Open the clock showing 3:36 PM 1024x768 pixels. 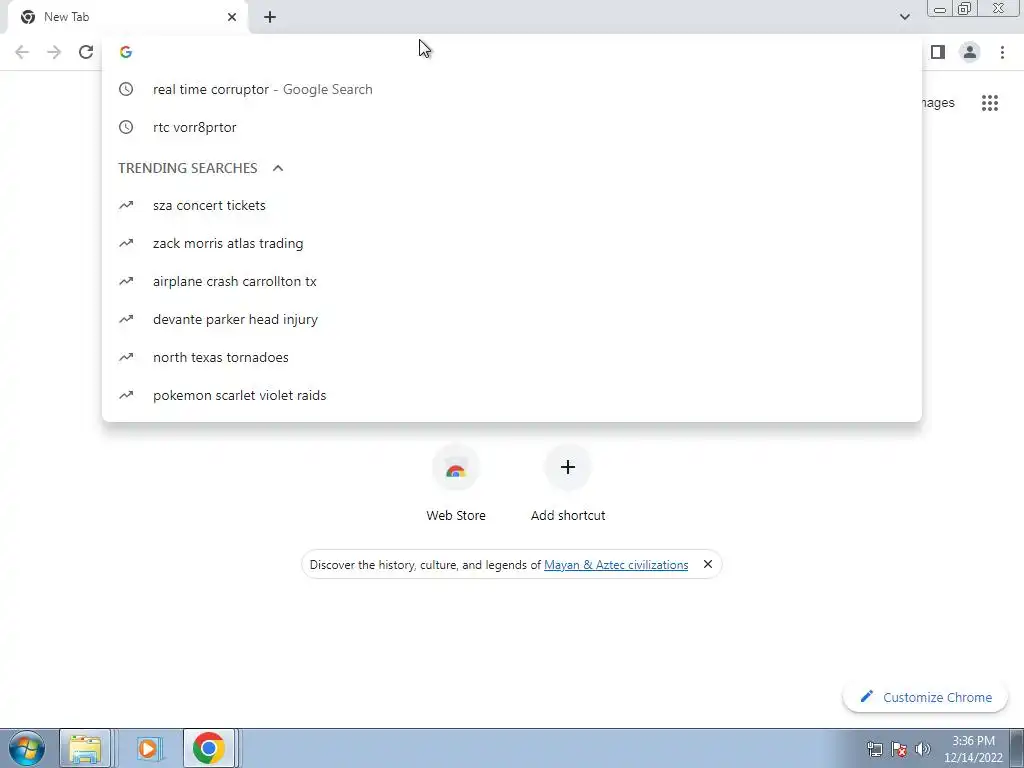coord(973,749)
